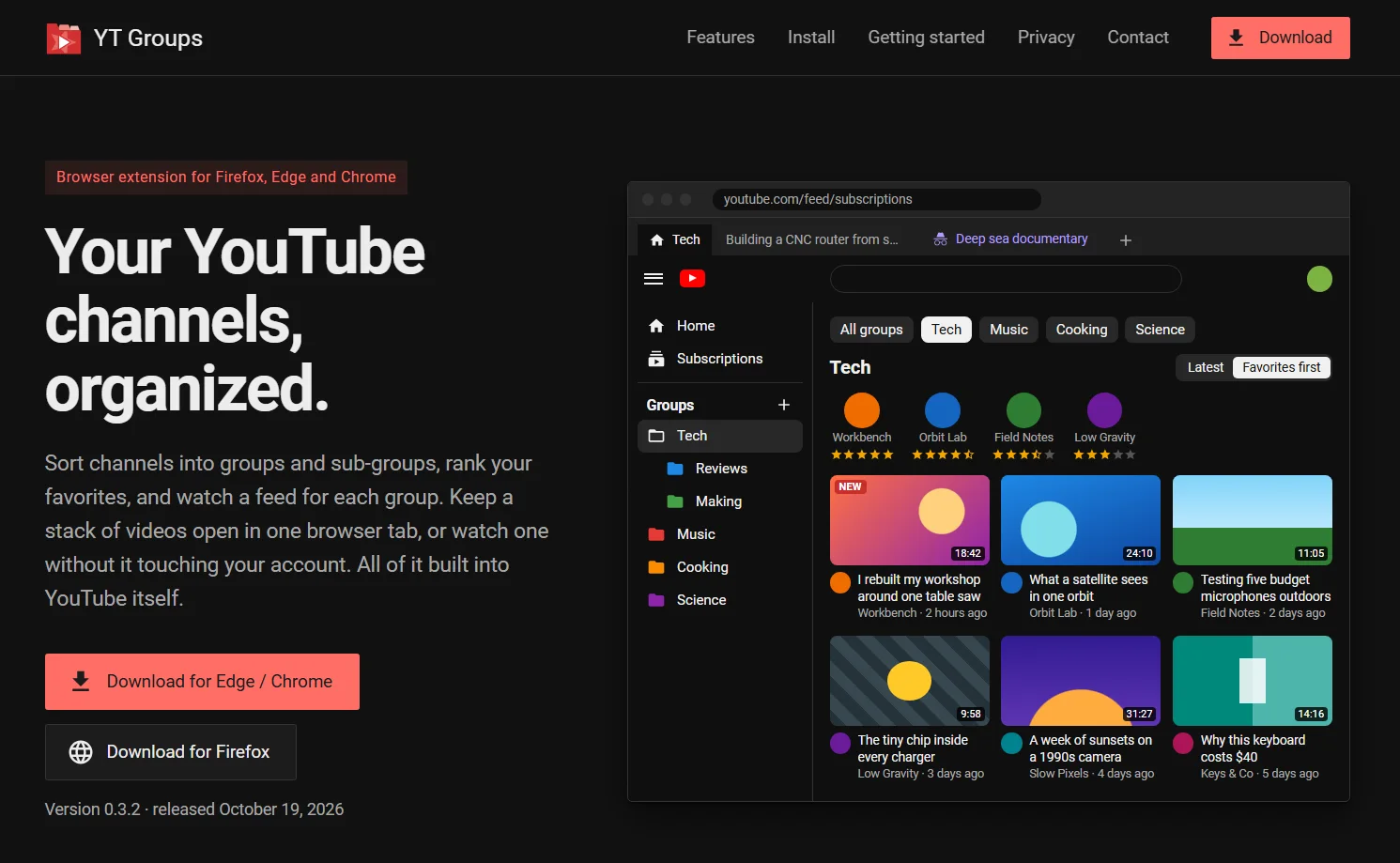Click the red YouTube play logo
Viewport: 1400px width, 863px height.
coord(692,279)
